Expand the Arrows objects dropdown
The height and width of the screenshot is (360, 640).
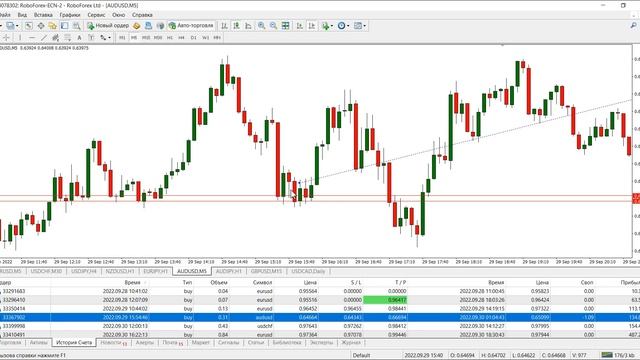pyautogui.click(x=109, y=38)
